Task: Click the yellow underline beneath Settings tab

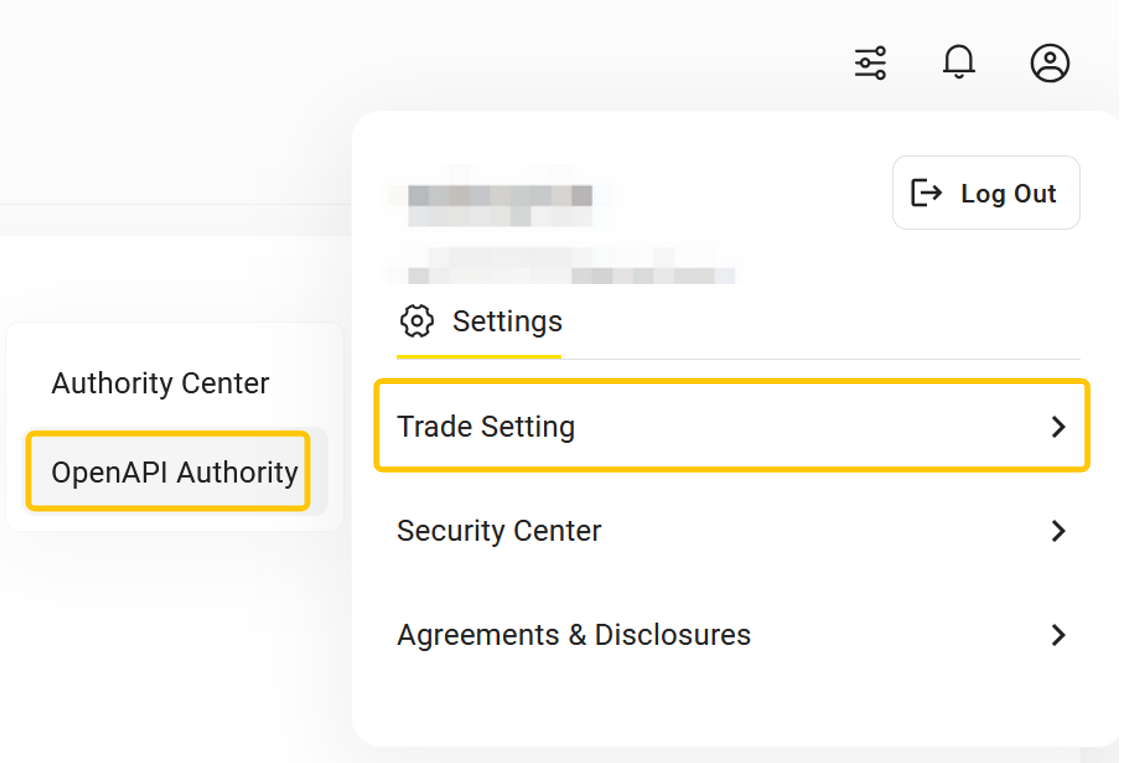Action: [479, 356]
